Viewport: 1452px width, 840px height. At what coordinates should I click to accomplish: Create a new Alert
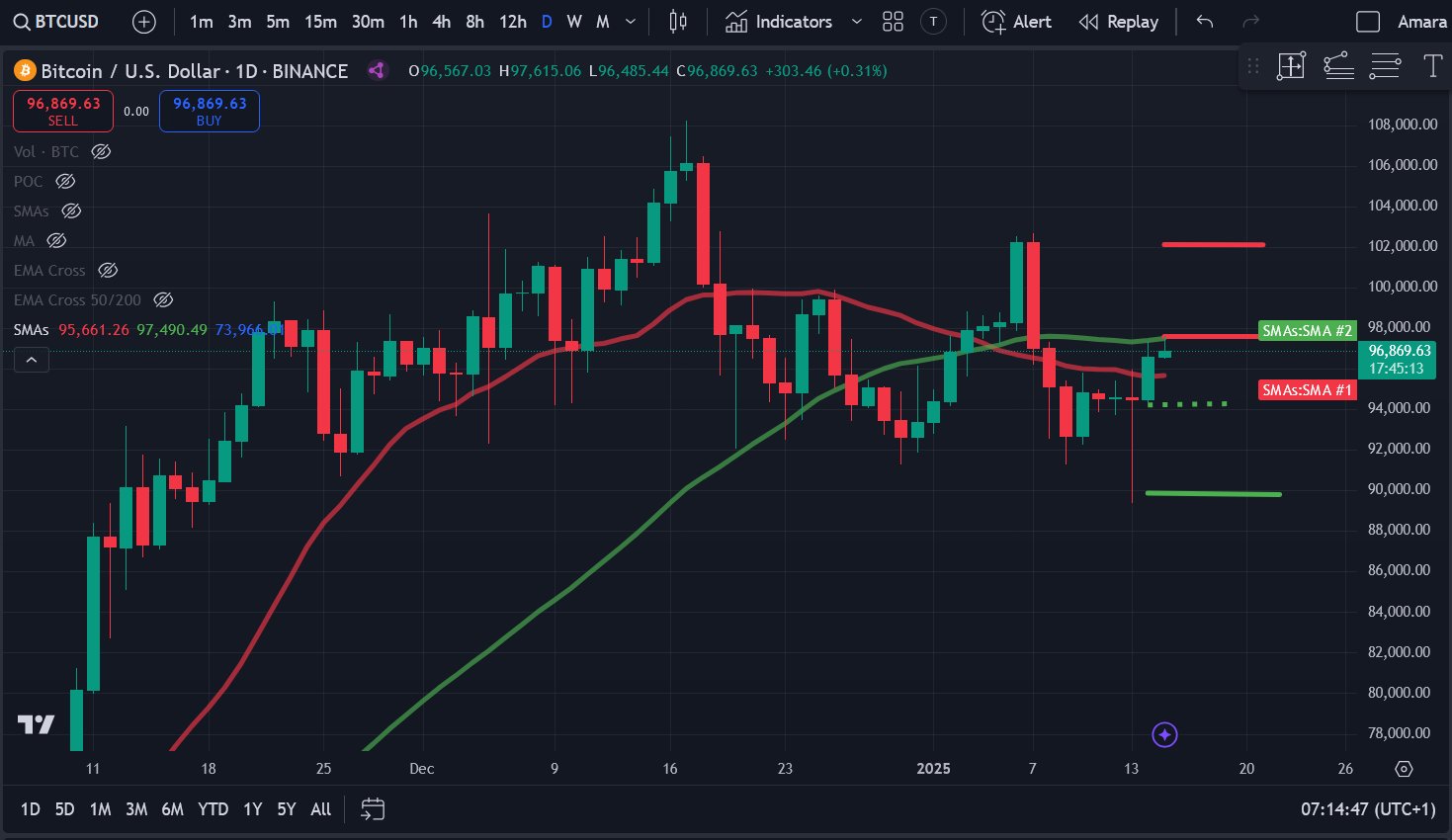(1016, 22)
